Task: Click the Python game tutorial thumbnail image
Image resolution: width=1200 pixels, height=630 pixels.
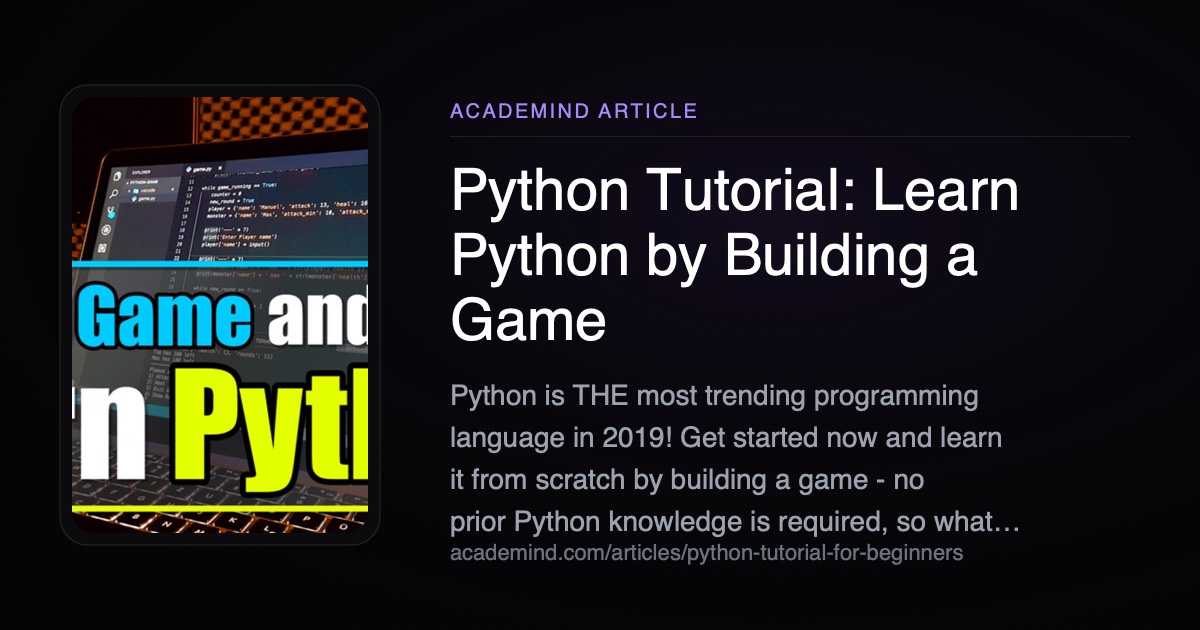Action: tap(220, 315)
